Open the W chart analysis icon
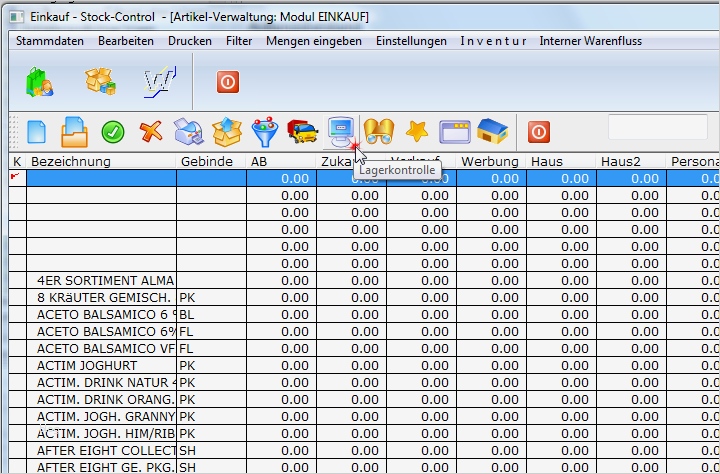 [160, 82]
